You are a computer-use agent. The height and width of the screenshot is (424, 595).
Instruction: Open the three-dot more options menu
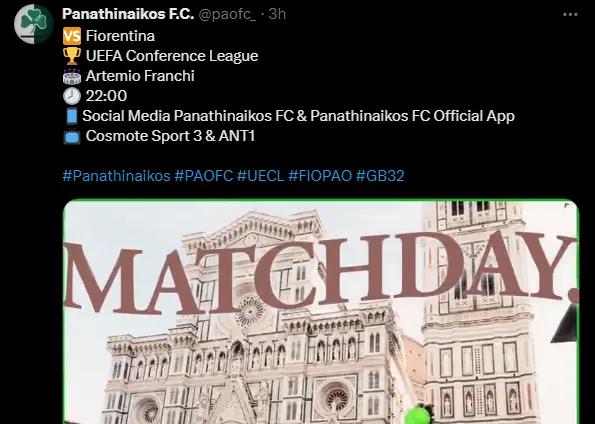(570, 14)
